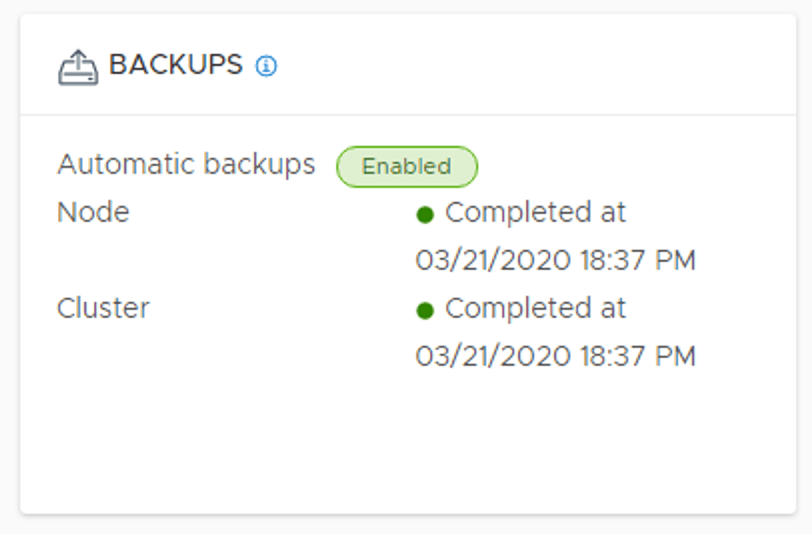Click Cluster's "Completed at" status text

click(535, 308)
